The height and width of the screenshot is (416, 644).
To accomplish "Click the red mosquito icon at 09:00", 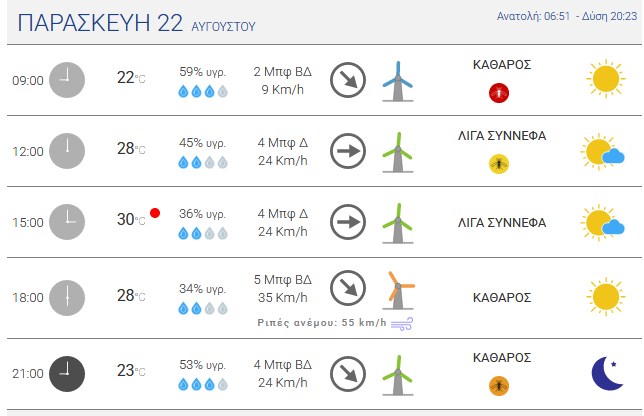I will click(x=499, y=93).
